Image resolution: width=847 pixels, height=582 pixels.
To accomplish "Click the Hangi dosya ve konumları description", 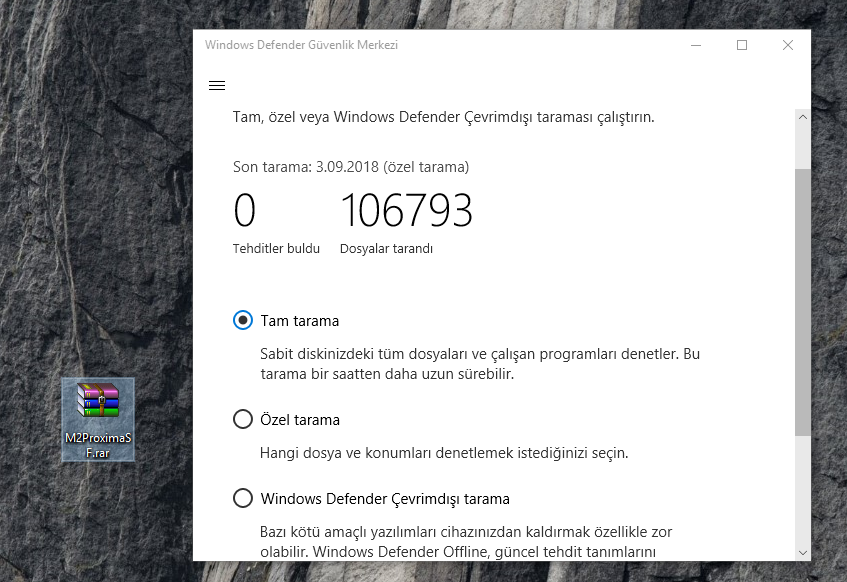I will coord(444,453).
